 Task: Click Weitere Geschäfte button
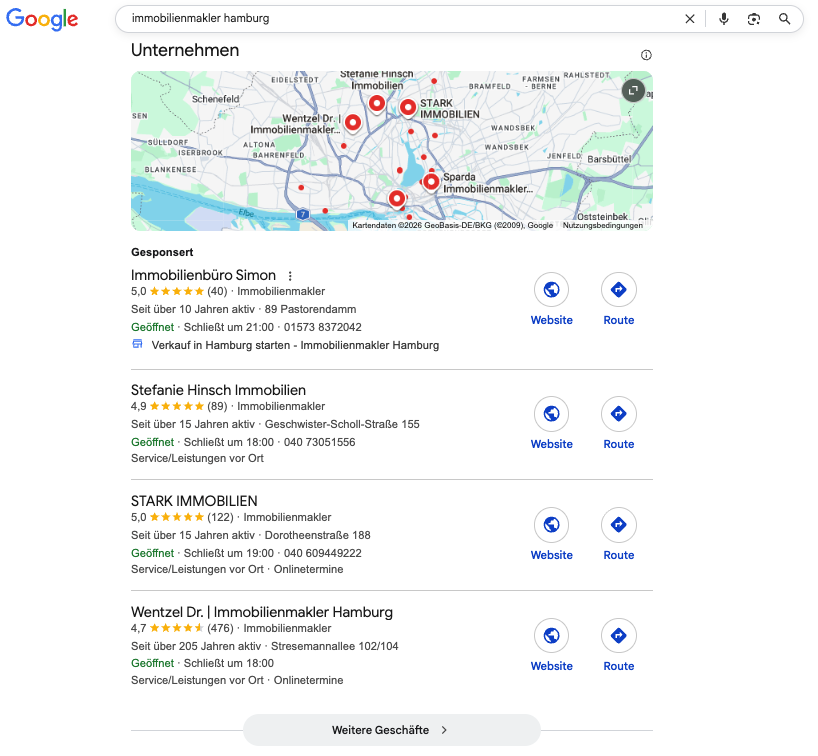391,730
